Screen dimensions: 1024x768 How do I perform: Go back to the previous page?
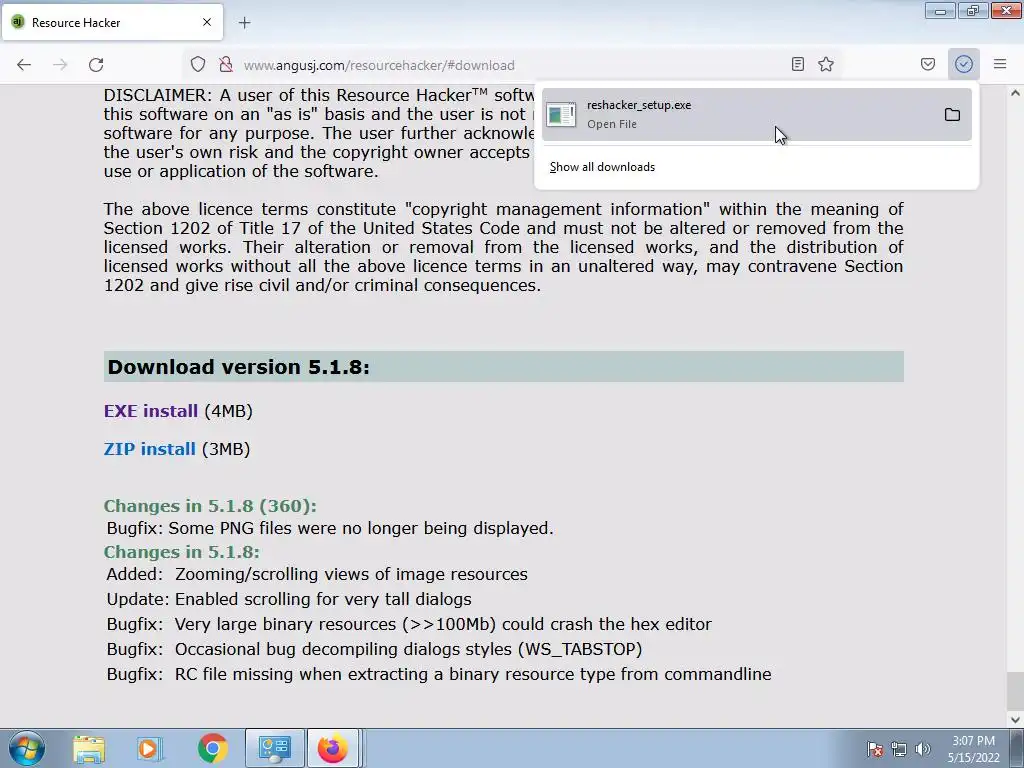[x=24, y=65]
